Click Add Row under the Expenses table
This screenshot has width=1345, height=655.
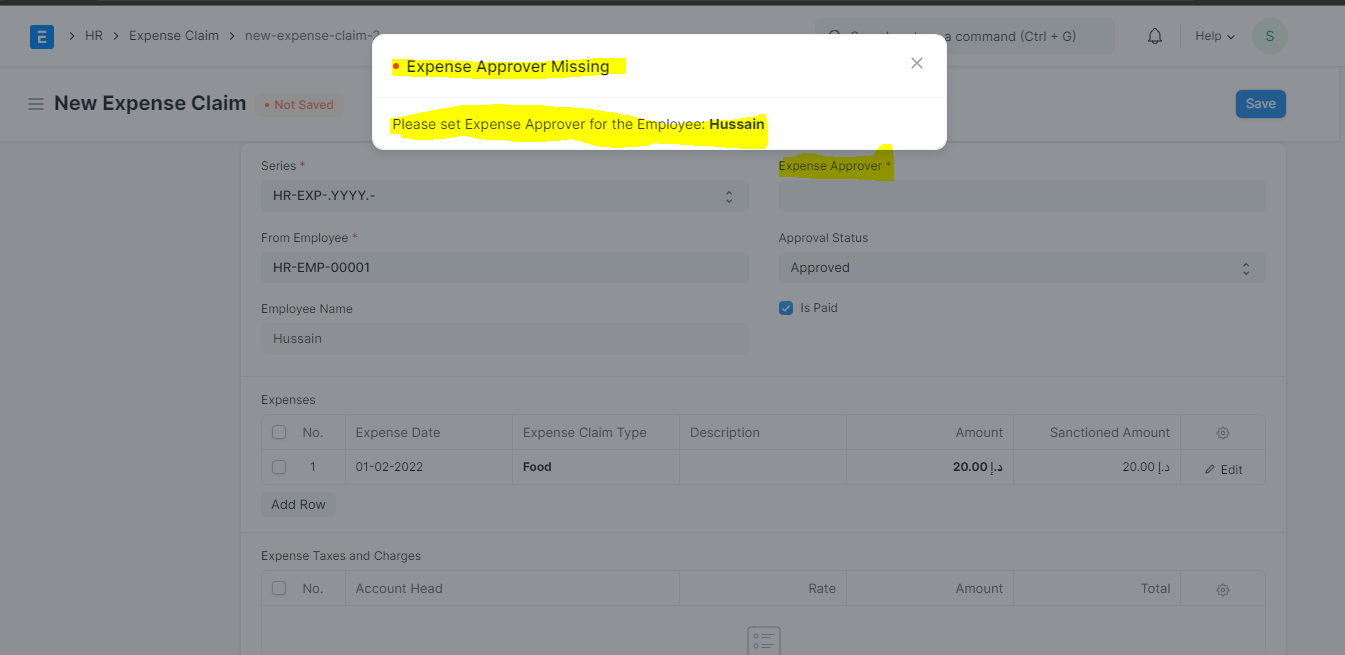coord(297,504)
